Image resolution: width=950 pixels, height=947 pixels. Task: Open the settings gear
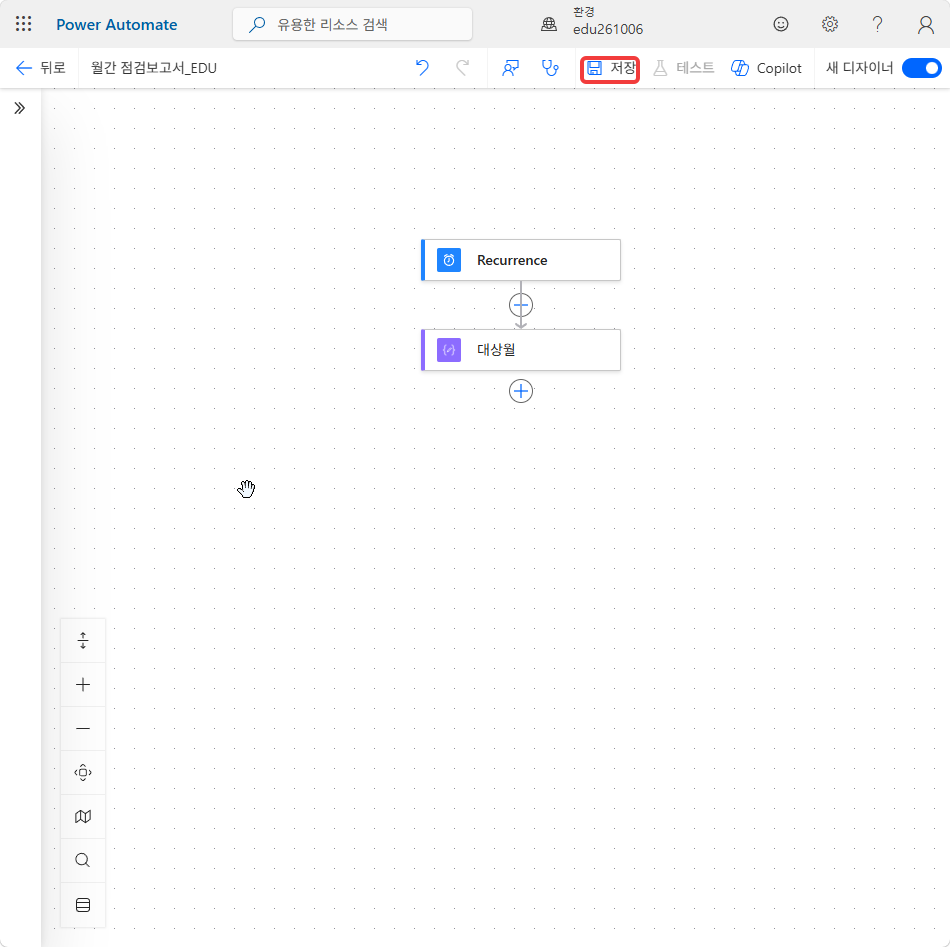(x=829, y=24)
